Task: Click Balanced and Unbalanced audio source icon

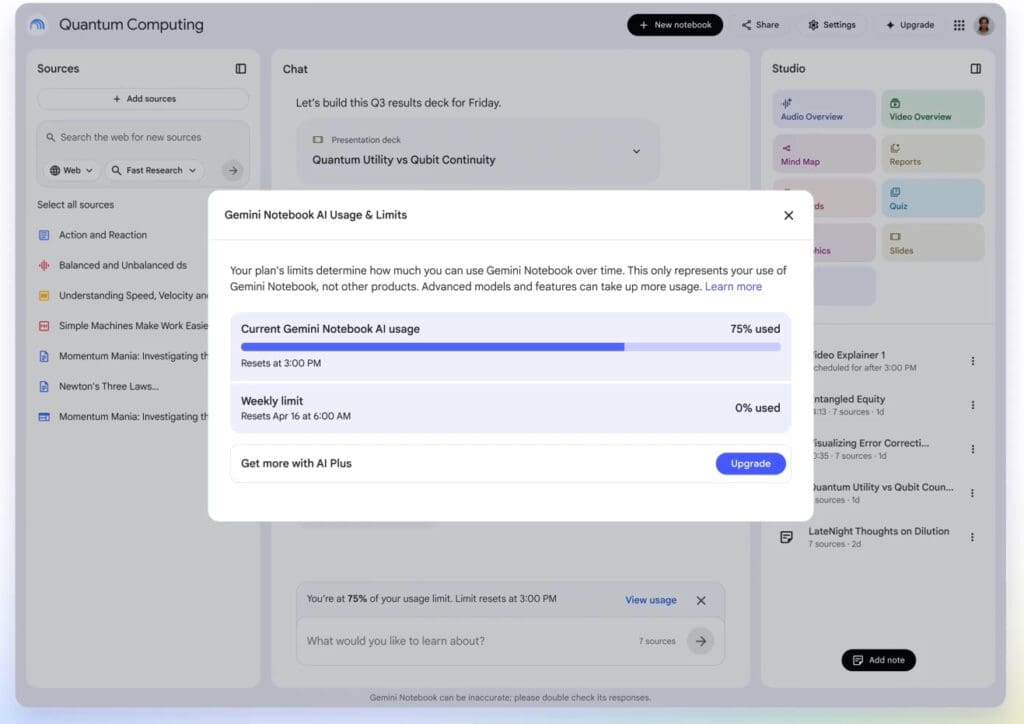Action: pyautogui.click(x=44, y=265)
